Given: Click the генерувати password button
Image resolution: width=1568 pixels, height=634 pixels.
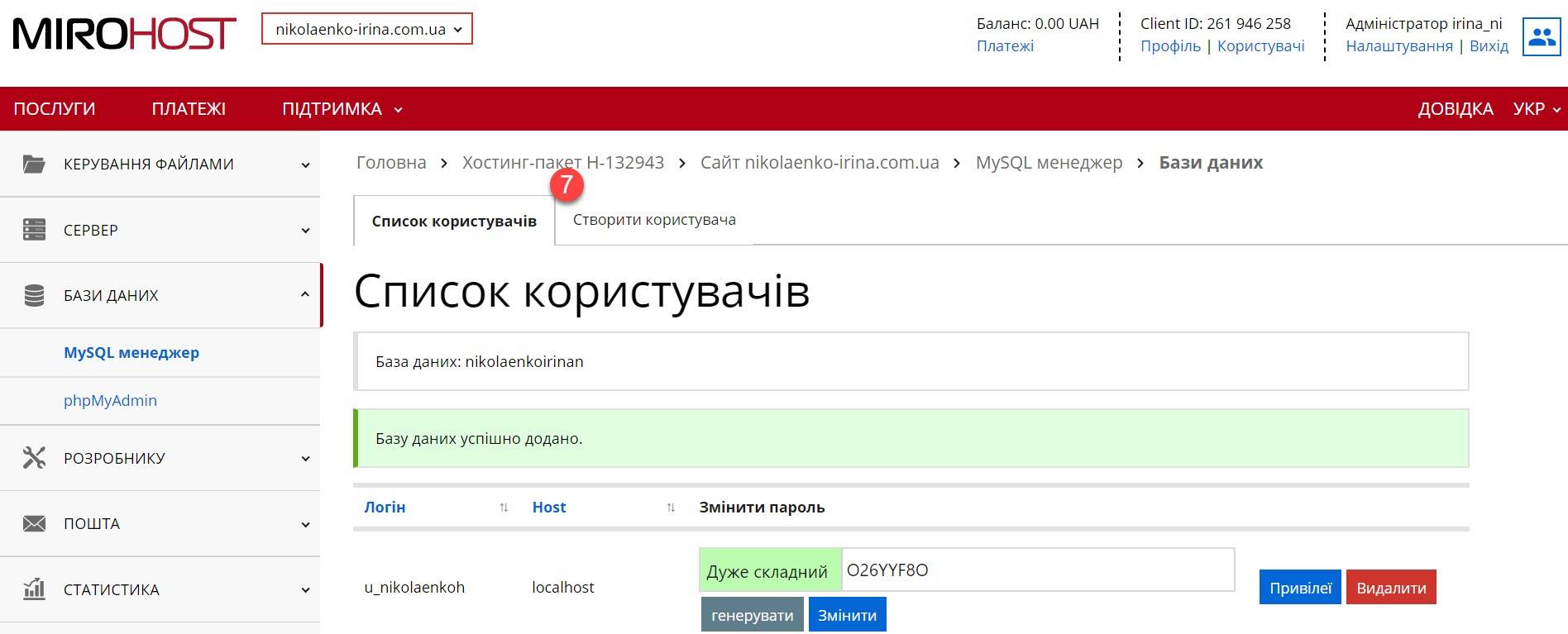Looking at the screenshot, I should [753, 615].
